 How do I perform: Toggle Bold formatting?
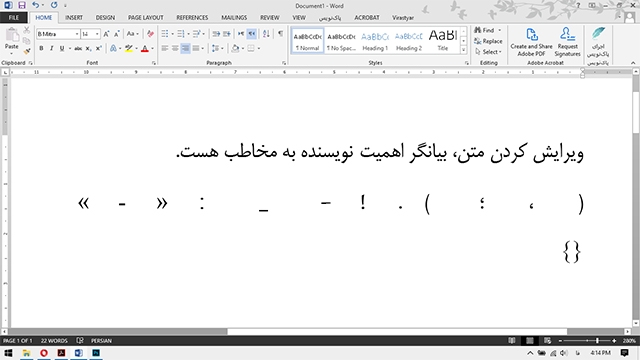pyautogui.click(x=41, y=49)
